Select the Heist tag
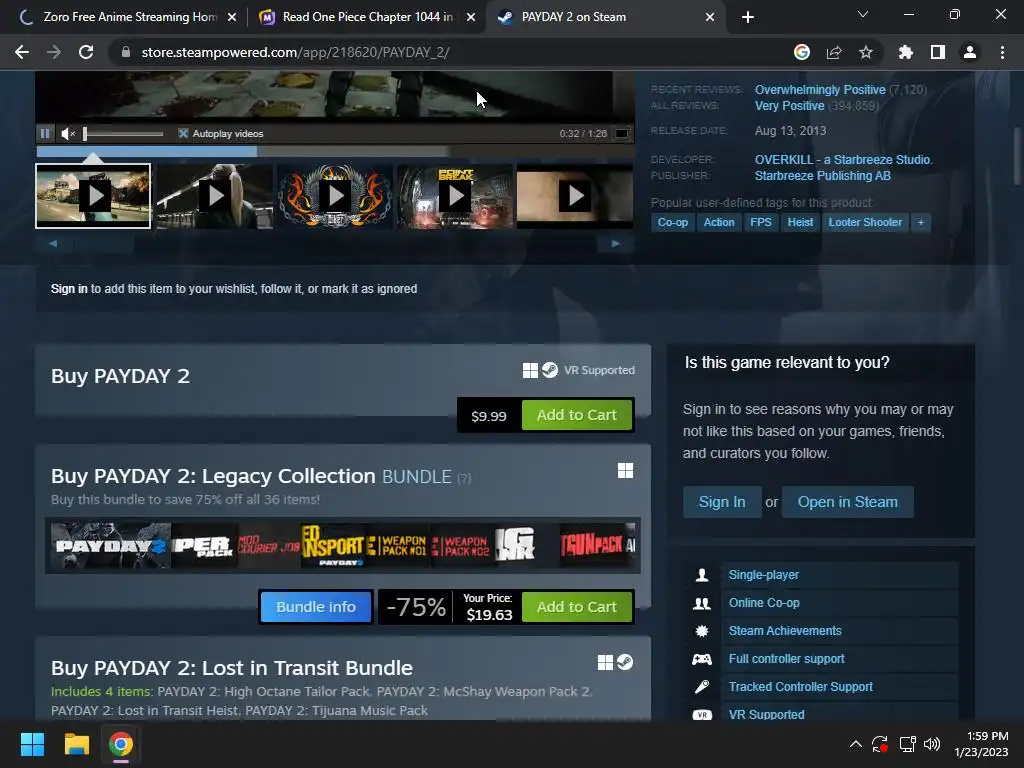 tap(800, 222)
